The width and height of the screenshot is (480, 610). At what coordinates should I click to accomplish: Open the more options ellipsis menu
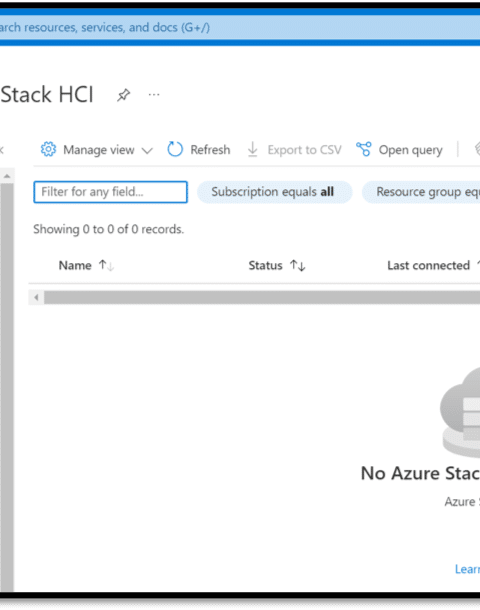tap(154, 95)
